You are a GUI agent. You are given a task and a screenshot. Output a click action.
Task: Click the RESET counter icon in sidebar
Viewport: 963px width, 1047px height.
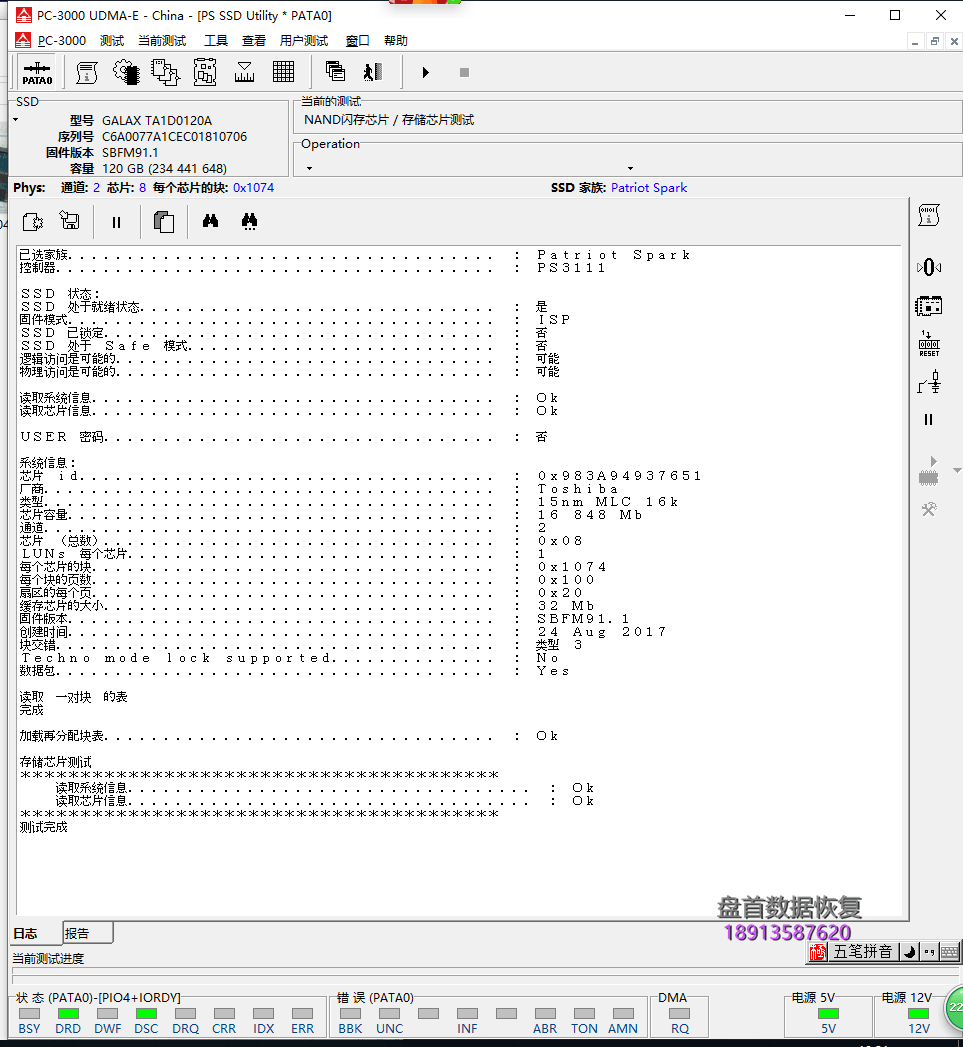929,344
